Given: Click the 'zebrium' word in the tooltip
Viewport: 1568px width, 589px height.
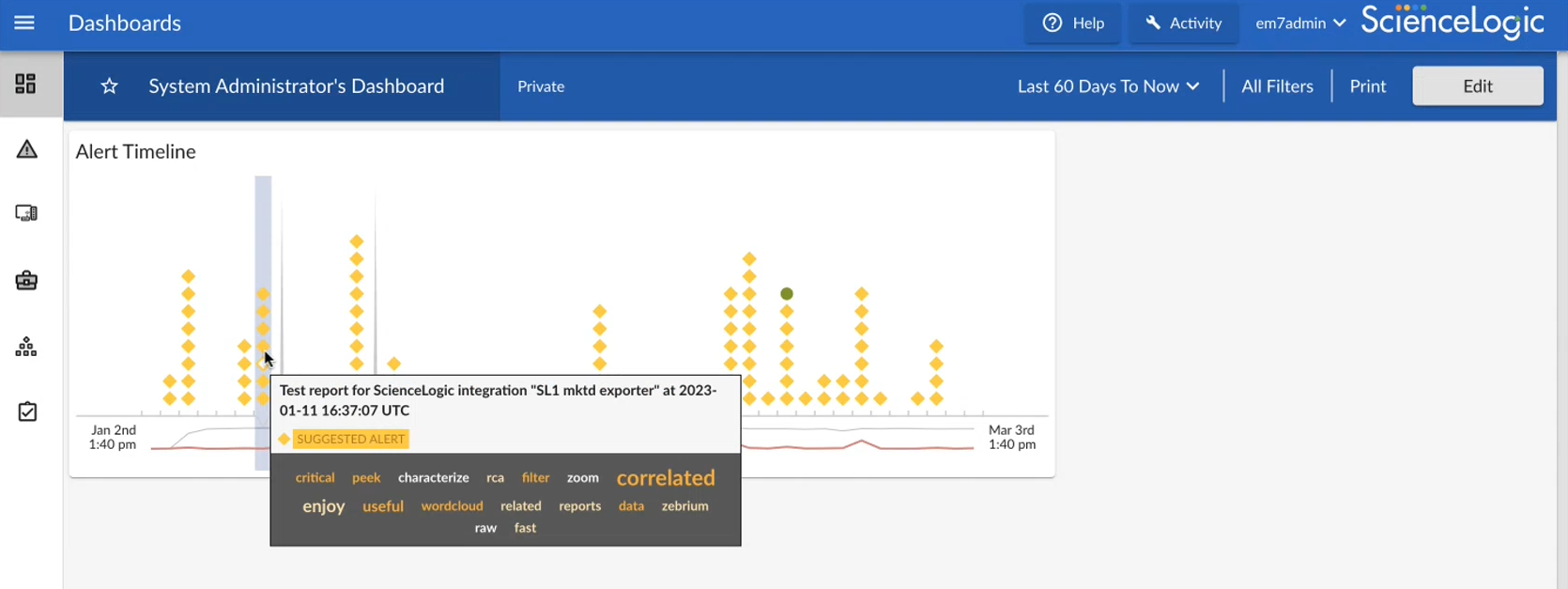Looking at the screenshot, I should pos(684,506).
